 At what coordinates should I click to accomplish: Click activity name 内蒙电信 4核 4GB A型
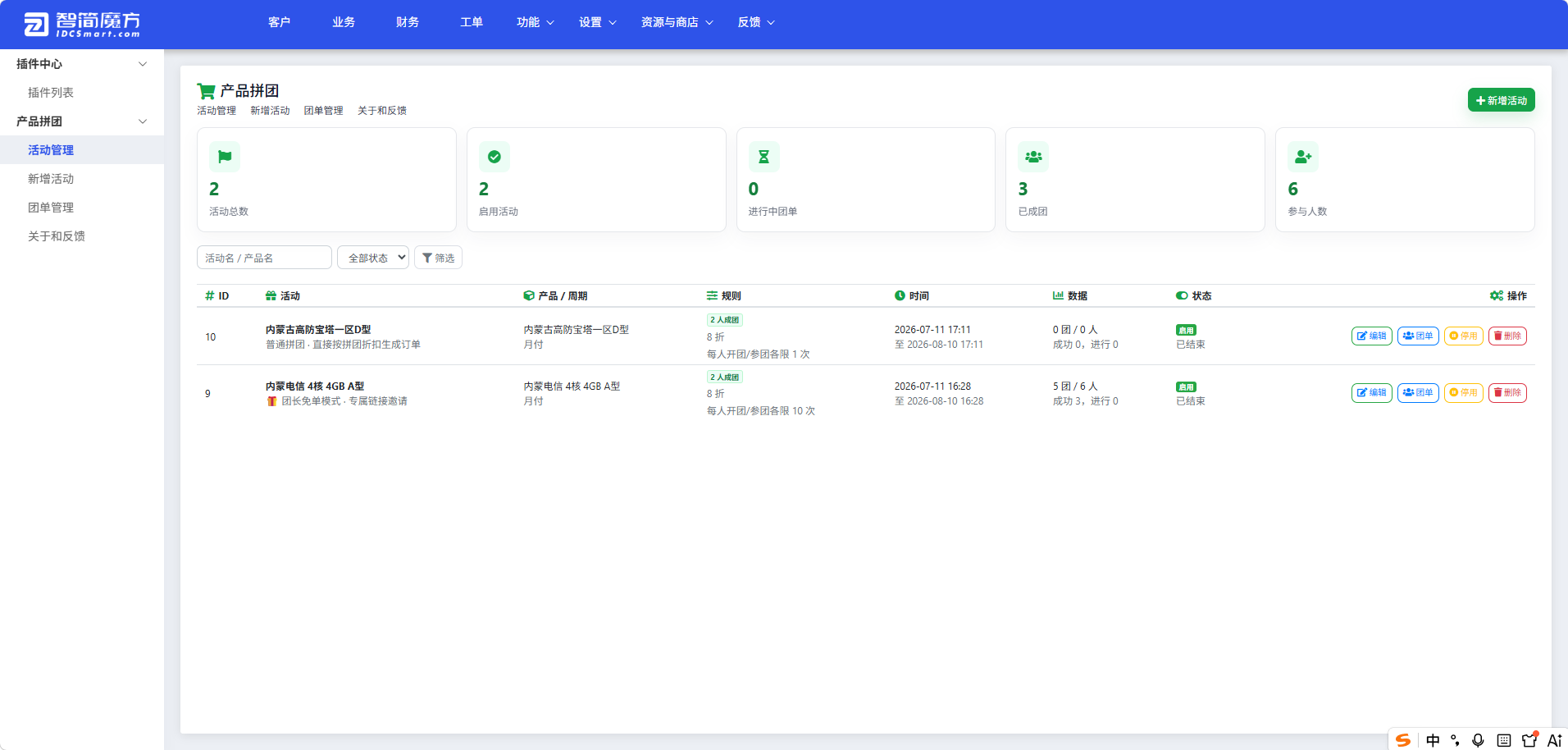[x=315, y=386]
